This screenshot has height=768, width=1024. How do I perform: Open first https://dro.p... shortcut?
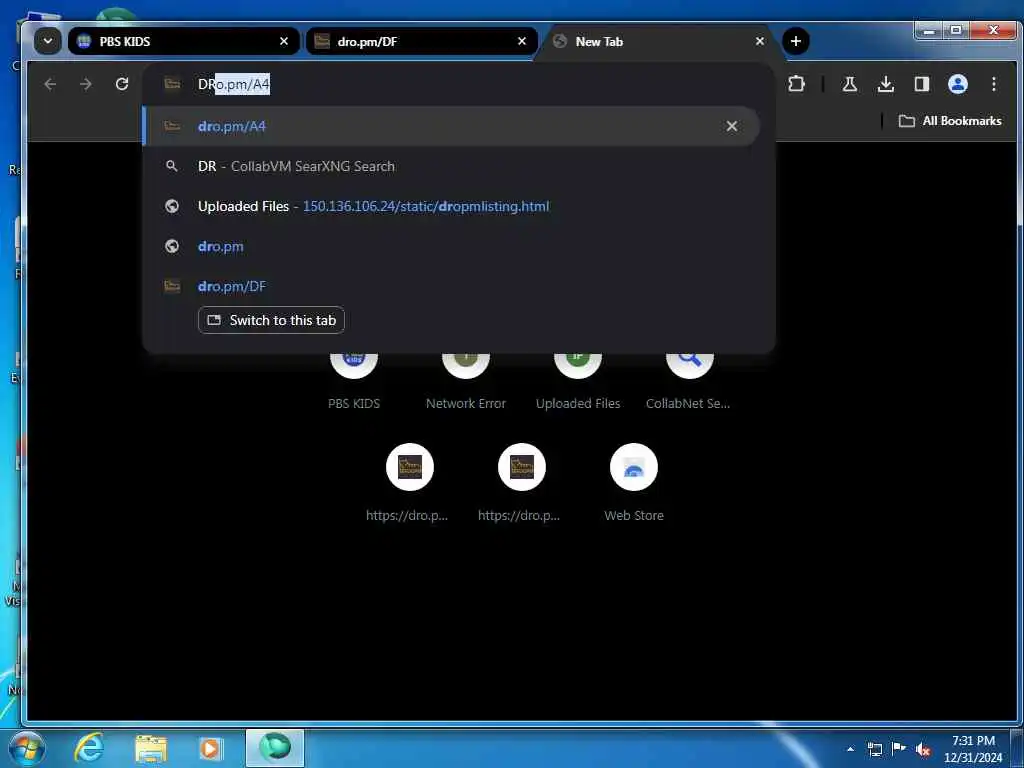[x=409, y=482]
